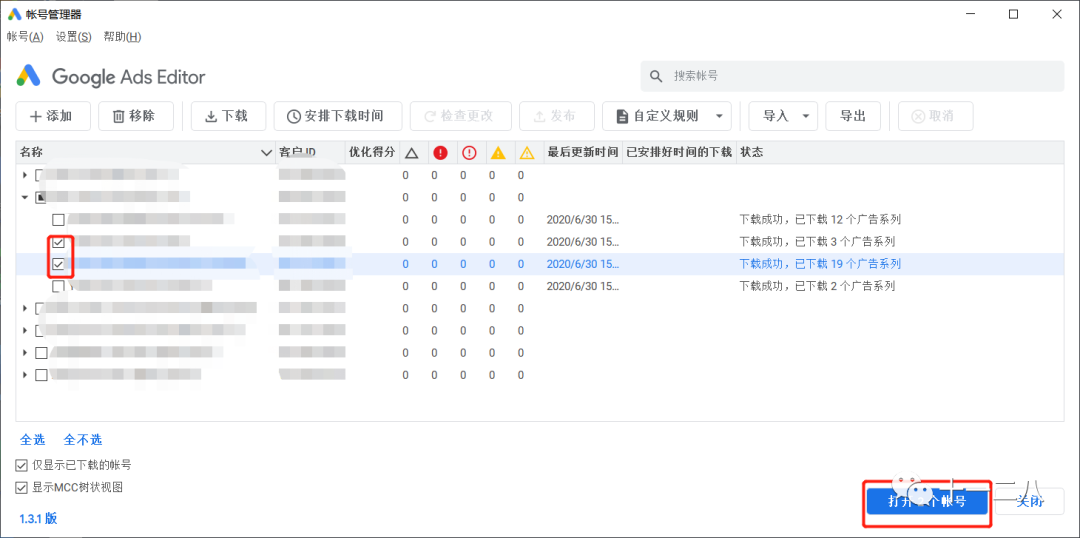
Task: Click the magnifier icon in the search box
Action: tap(656, 76)
